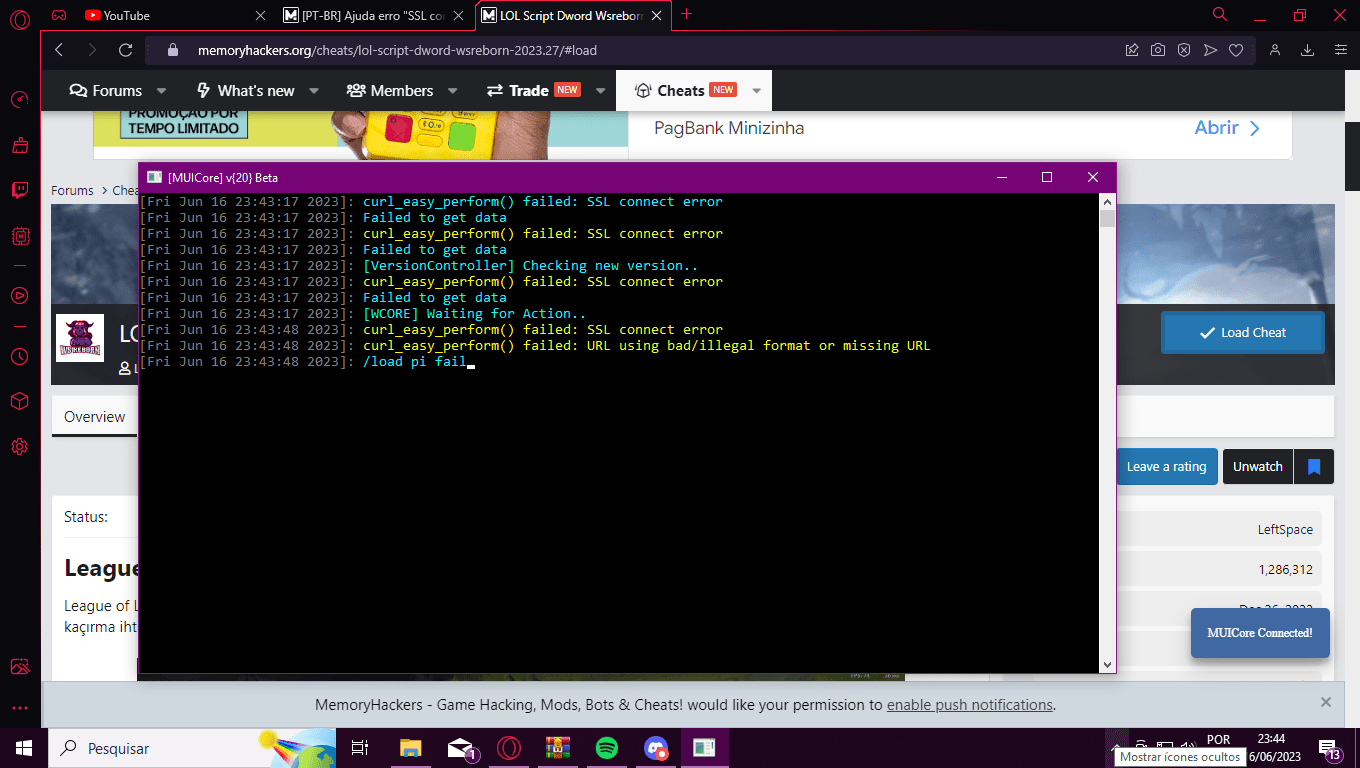This screenshot has width=1360, height=768.
Task: Open sidebar History clock icon
Action: click(x=19, y=356)
